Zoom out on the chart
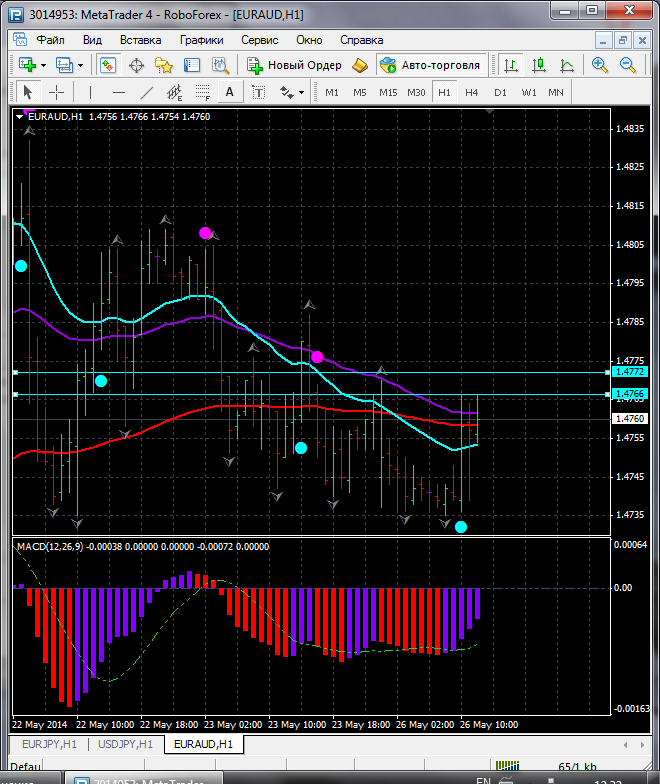 pyautogui.click(x=629, y=65)
